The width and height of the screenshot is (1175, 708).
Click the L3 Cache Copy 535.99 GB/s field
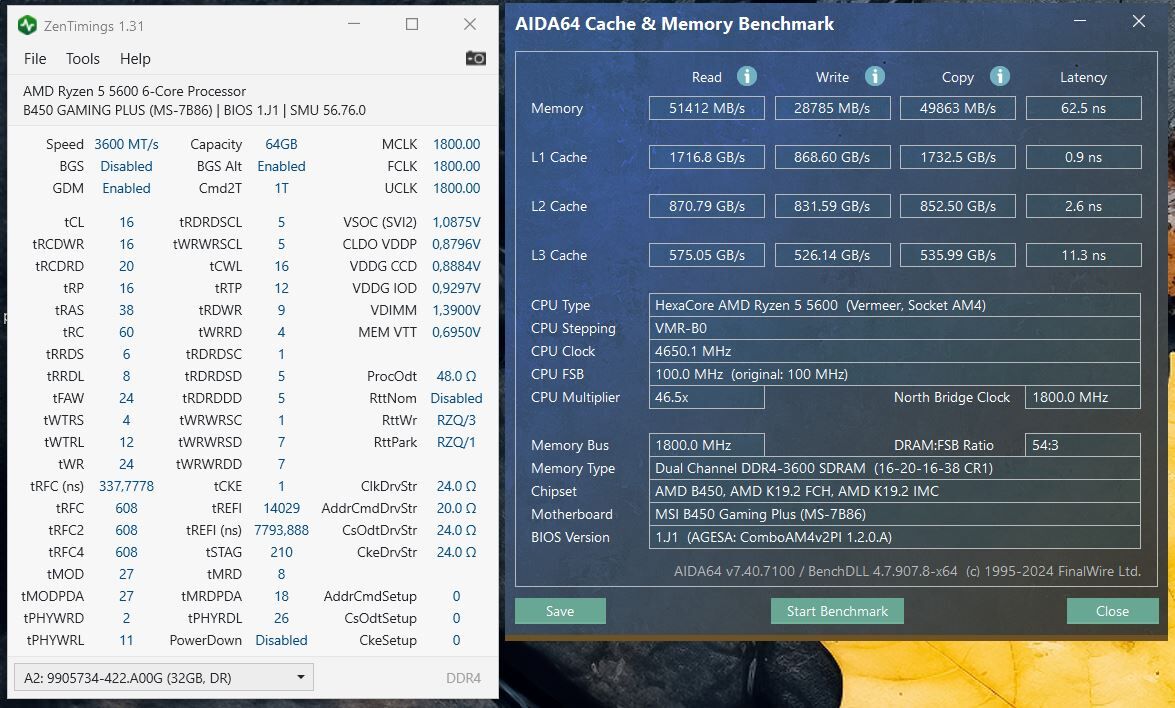click(958, 255)
